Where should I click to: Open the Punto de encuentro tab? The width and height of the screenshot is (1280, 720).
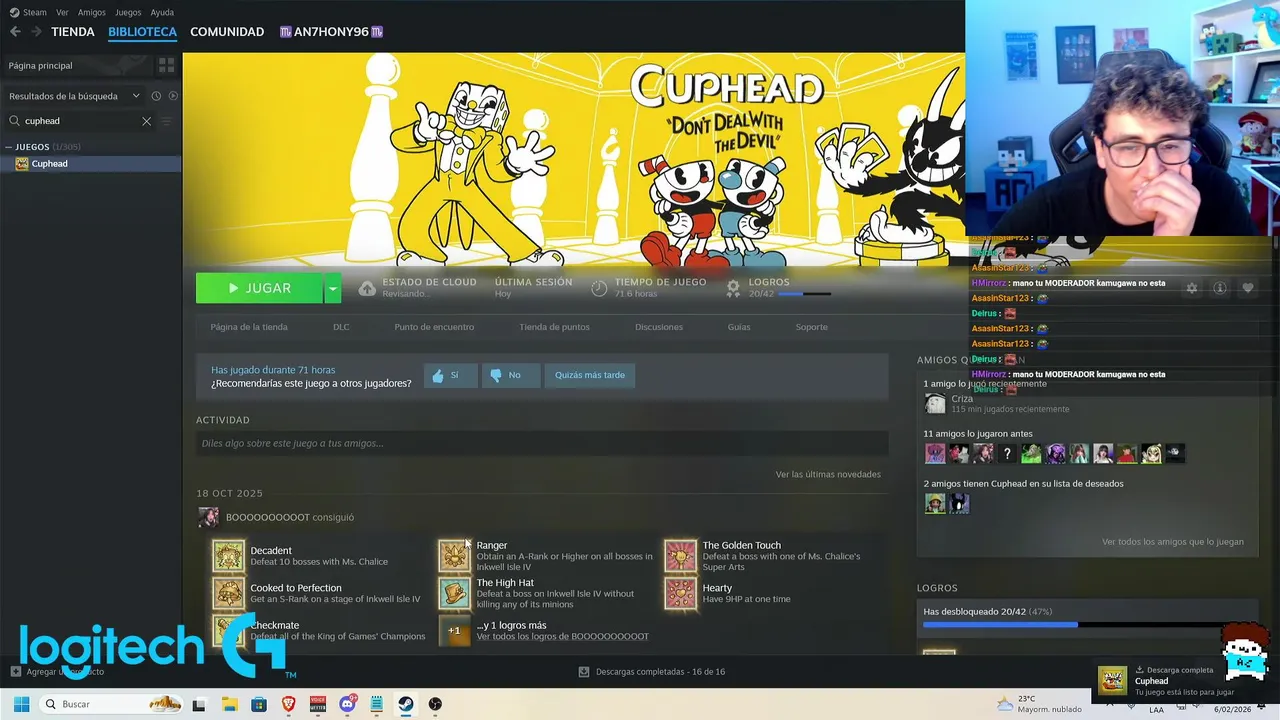pos(434,327)
